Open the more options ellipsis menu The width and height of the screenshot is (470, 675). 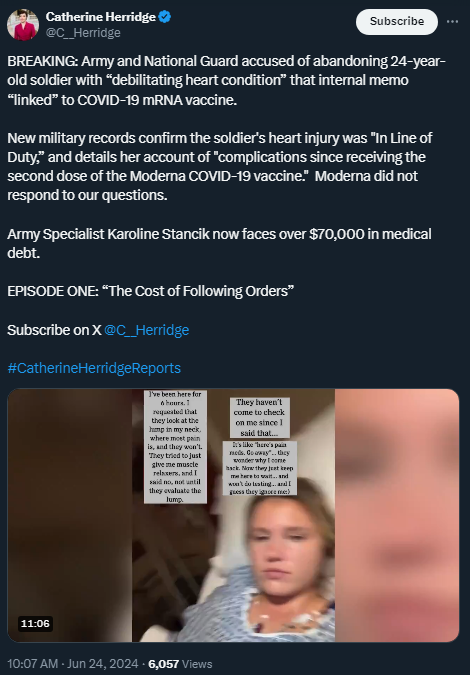[x=452, y=22]
